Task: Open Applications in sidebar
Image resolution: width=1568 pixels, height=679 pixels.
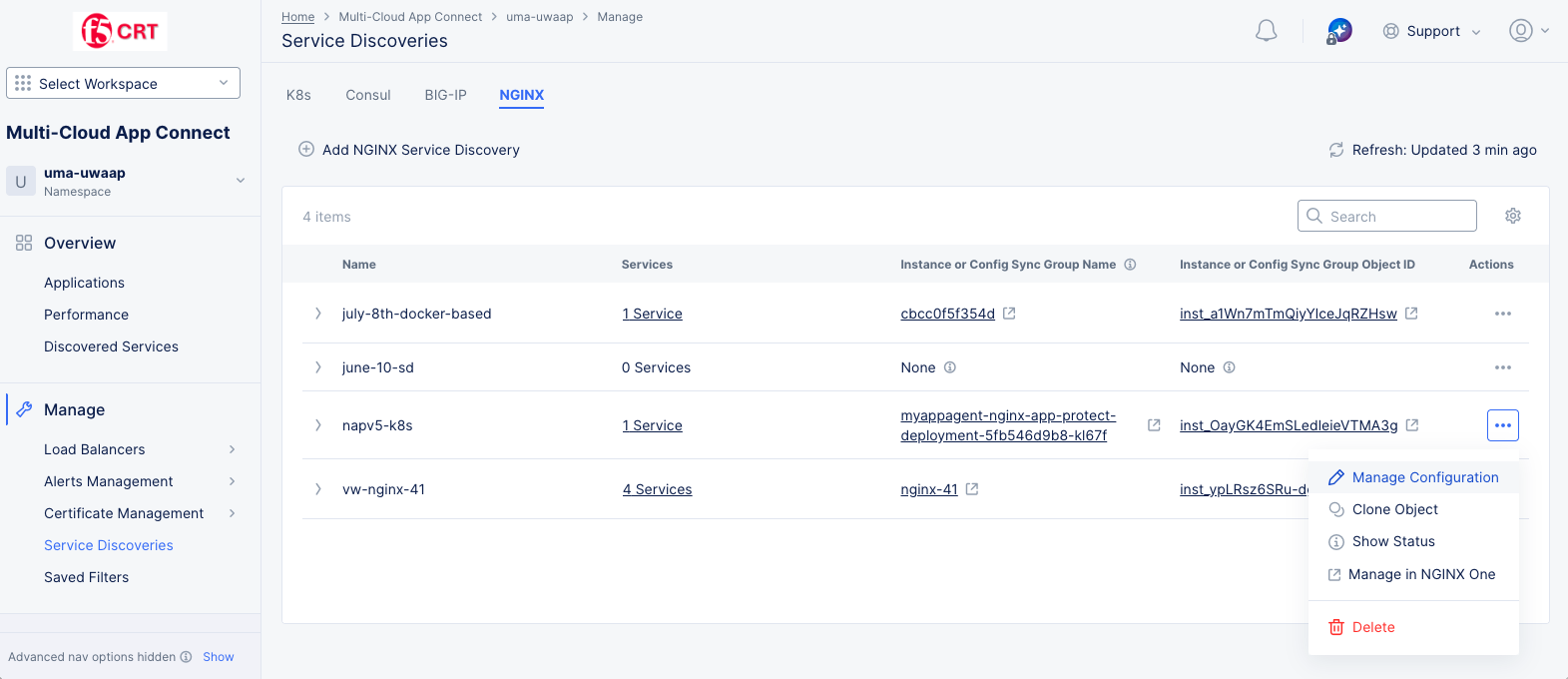Action: point(84,283)
